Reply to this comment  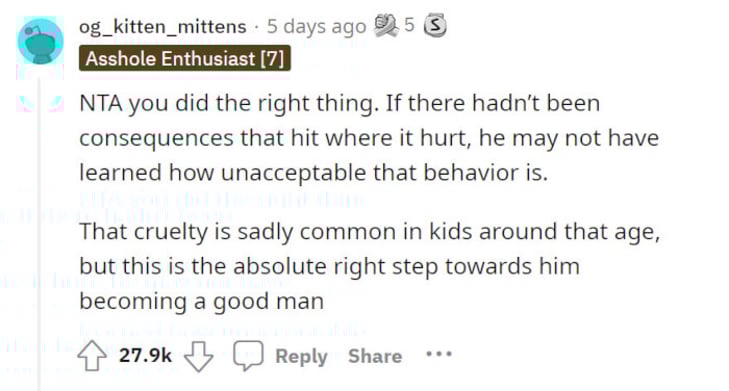click(301, 357)
